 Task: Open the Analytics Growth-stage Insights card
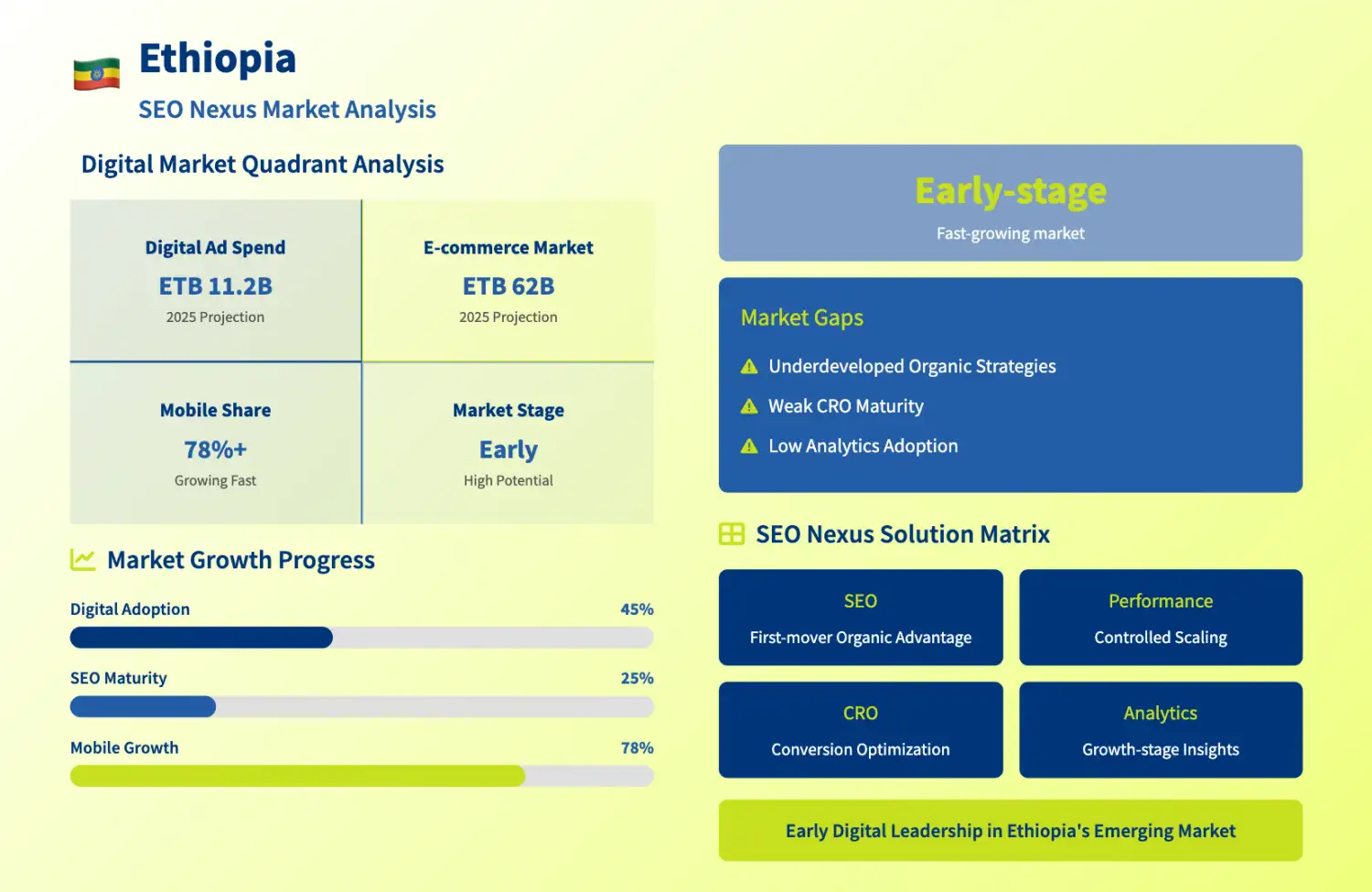point(1160,730)
